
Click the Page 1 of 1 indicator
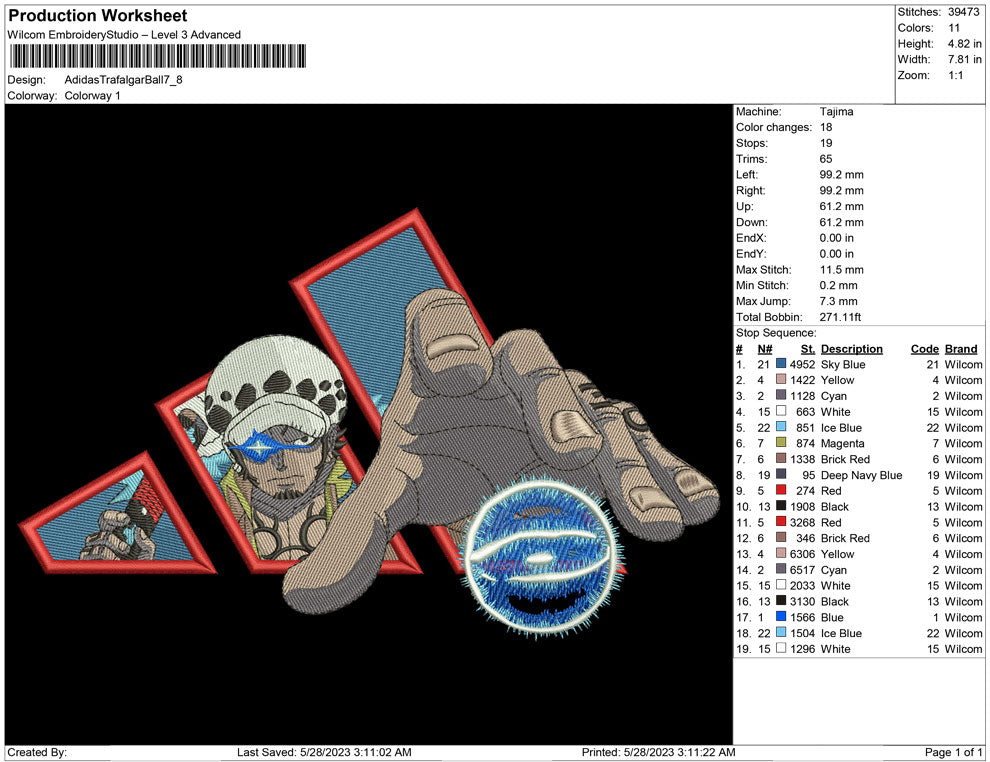click(953, 752)
